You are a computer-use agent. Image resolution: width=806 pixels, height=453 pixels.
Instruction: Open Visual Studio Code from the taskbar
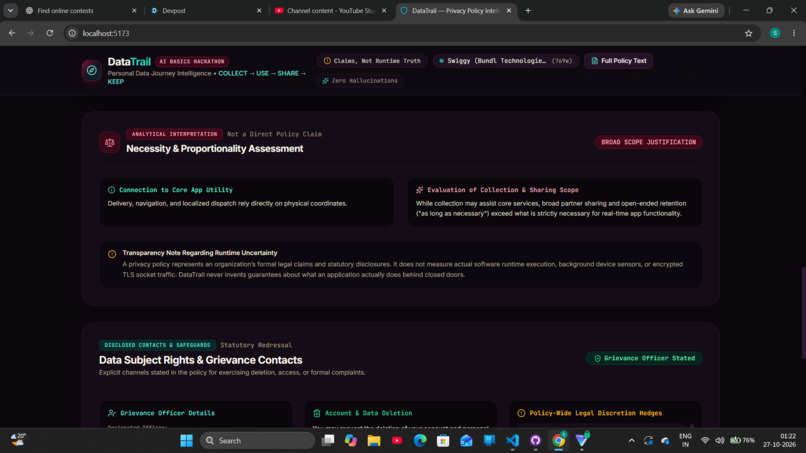(512, 440)
